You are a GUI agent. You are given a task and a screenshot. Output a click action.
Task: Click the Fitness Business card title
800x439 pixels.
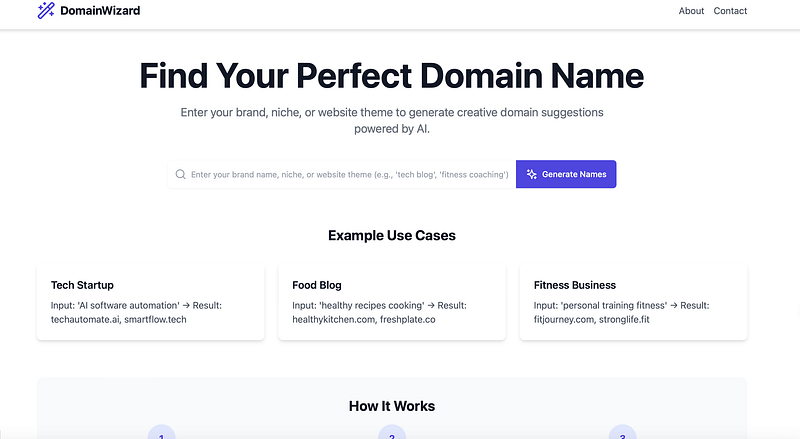(575, 285)
